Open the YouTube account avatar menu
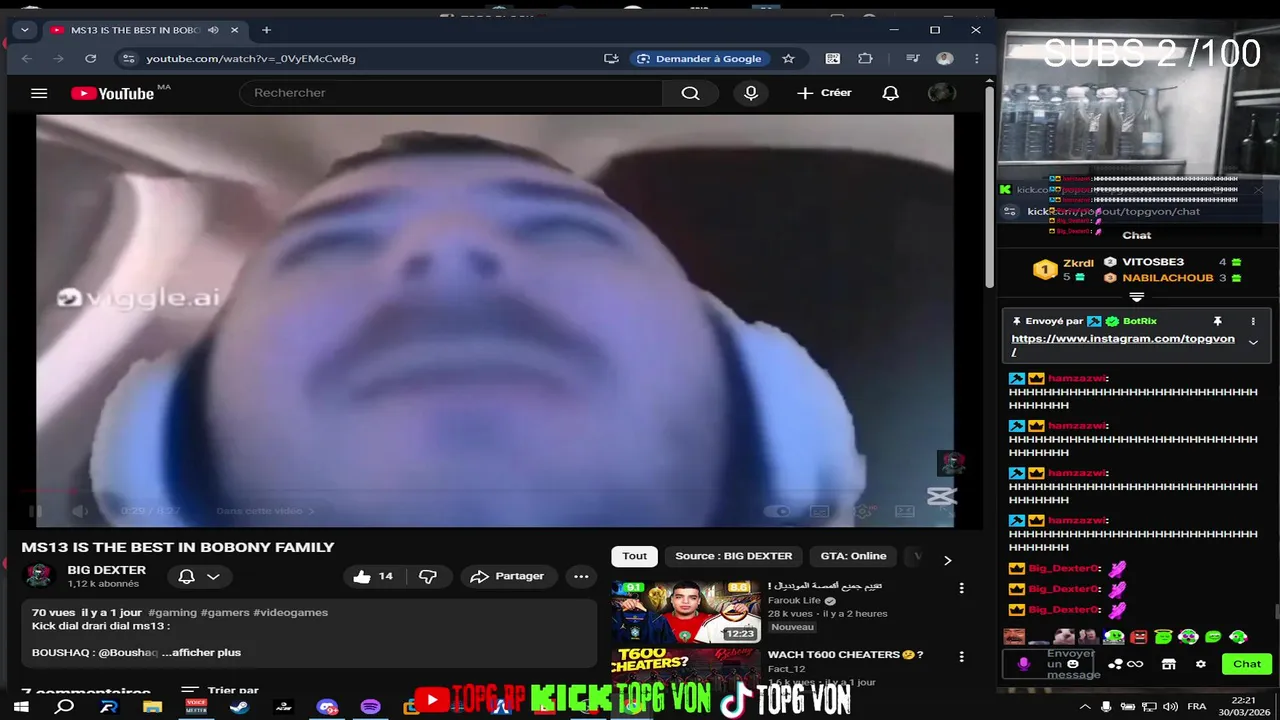 tap(941, 93)
